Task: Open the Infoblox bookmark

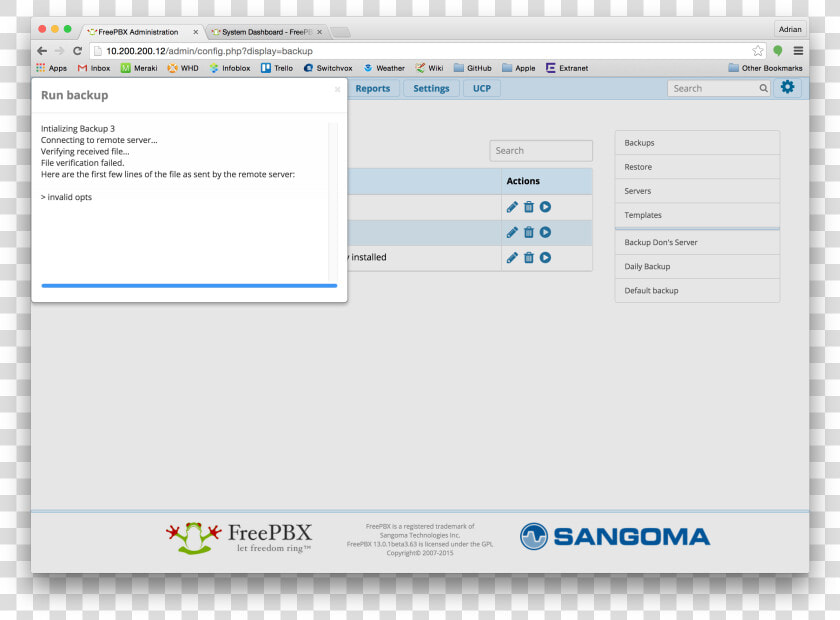Action: coord(230,68)
